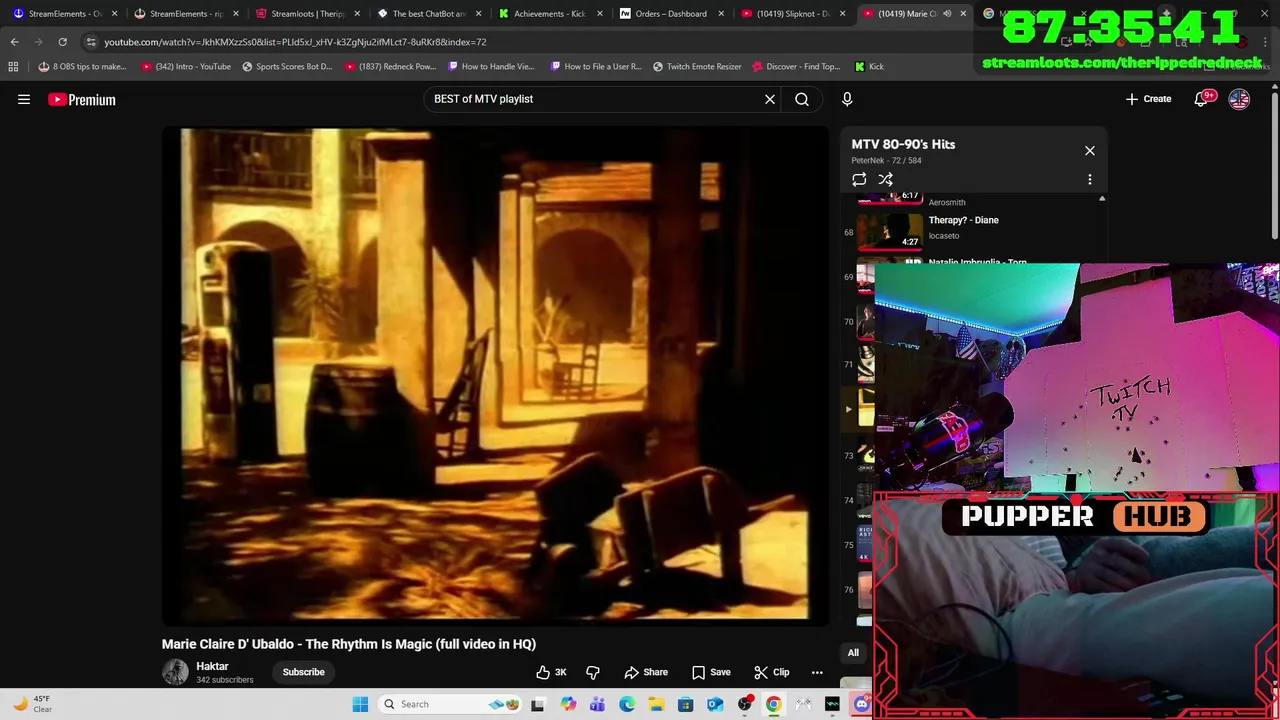Switch to The best ChatBot tab
The width and height of the screenshot is (1280, 720).
coord(428,14)
